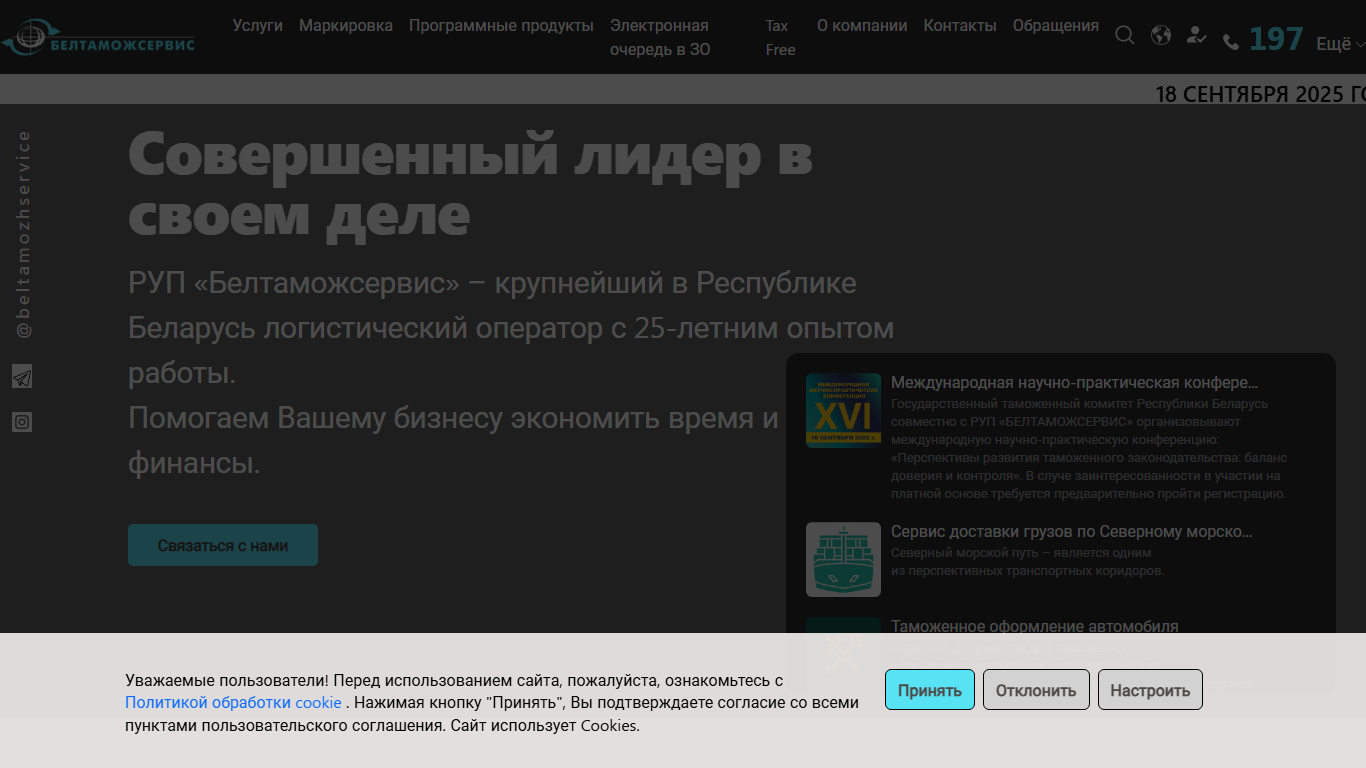Open Таможенное оформление автомобиля news title
1366x768 pixels.
click(1035, 626)
